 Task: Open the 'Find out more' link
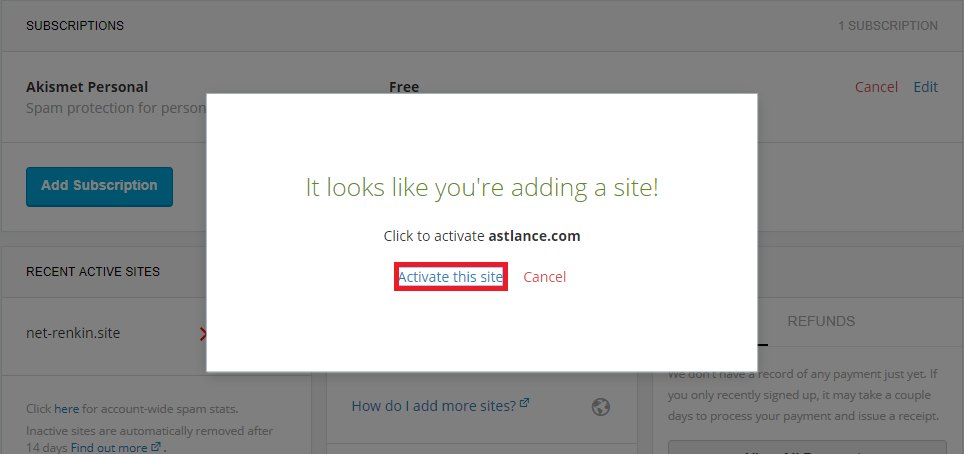pos(108,447)
